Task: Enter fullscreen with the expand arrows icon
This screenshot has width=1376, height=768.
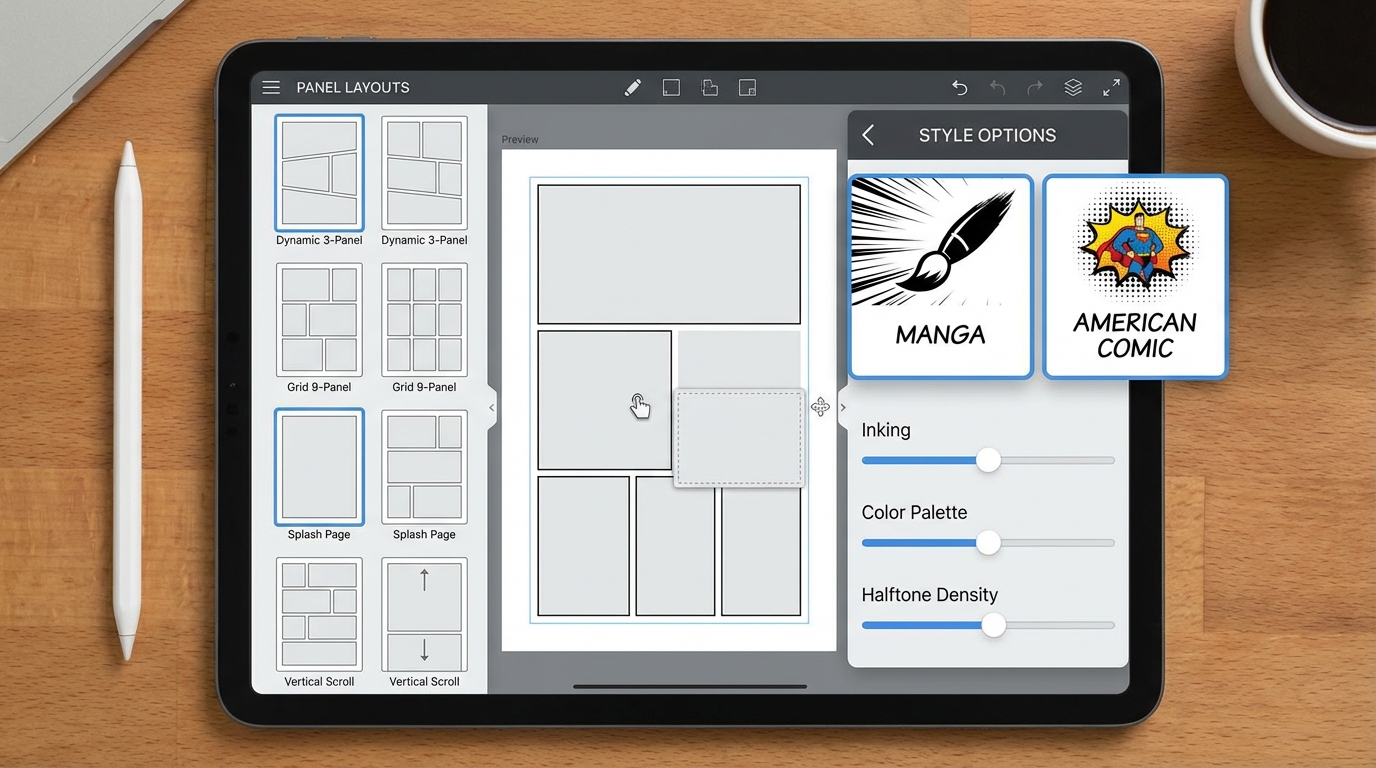Action: 1111,88
